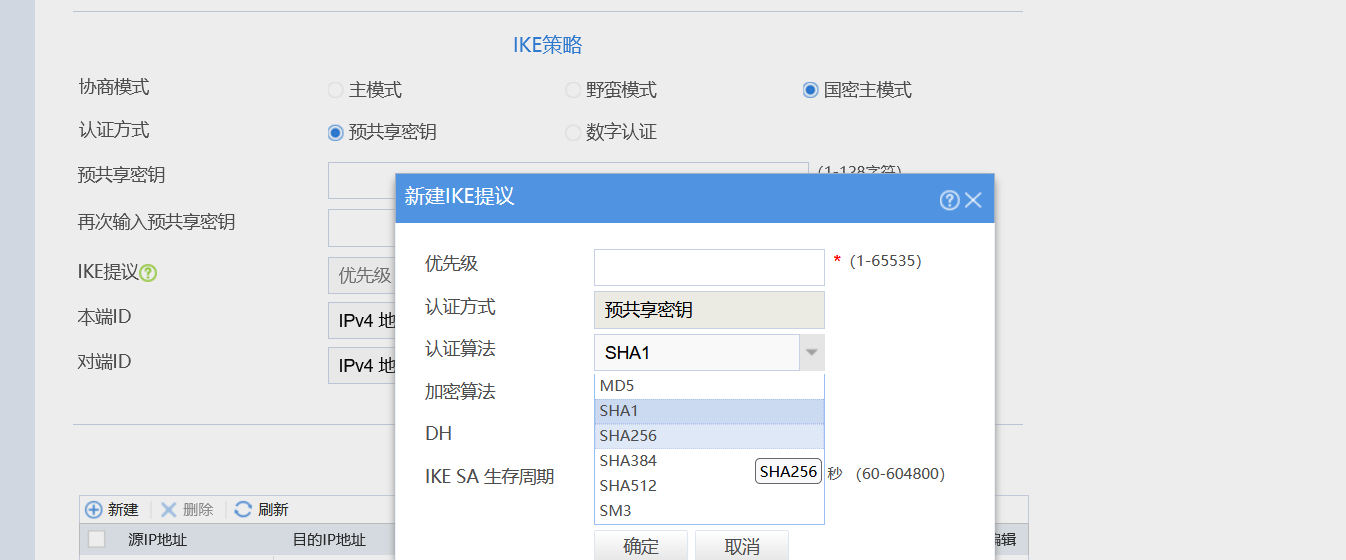Click the 删除 icon in table toolbar
The height and width of the screenshot is (560, 1346).
[x=169, y=510]
